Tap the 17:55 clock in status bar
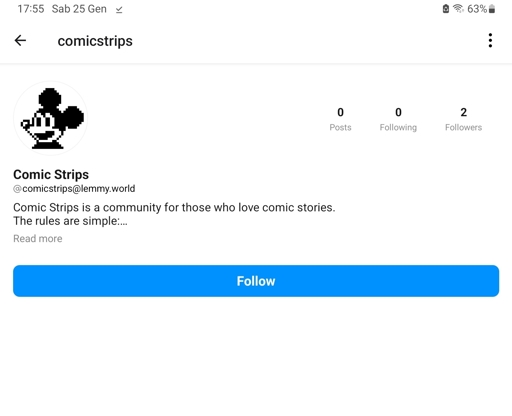Image resolution: width=512 pixels, height=416 pixels. [x=31, y=9]
